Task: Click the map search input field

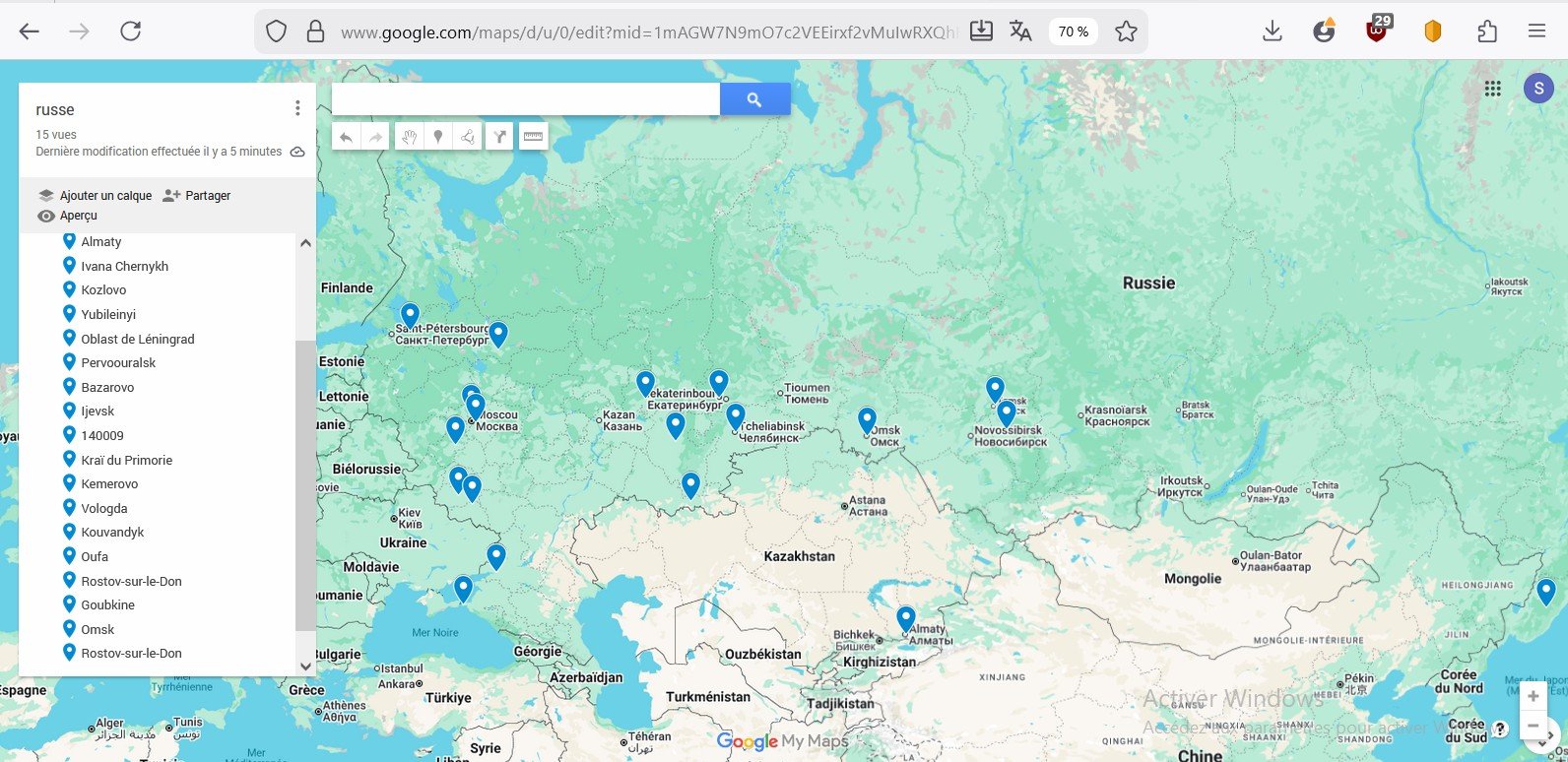Action: point(526,99)
